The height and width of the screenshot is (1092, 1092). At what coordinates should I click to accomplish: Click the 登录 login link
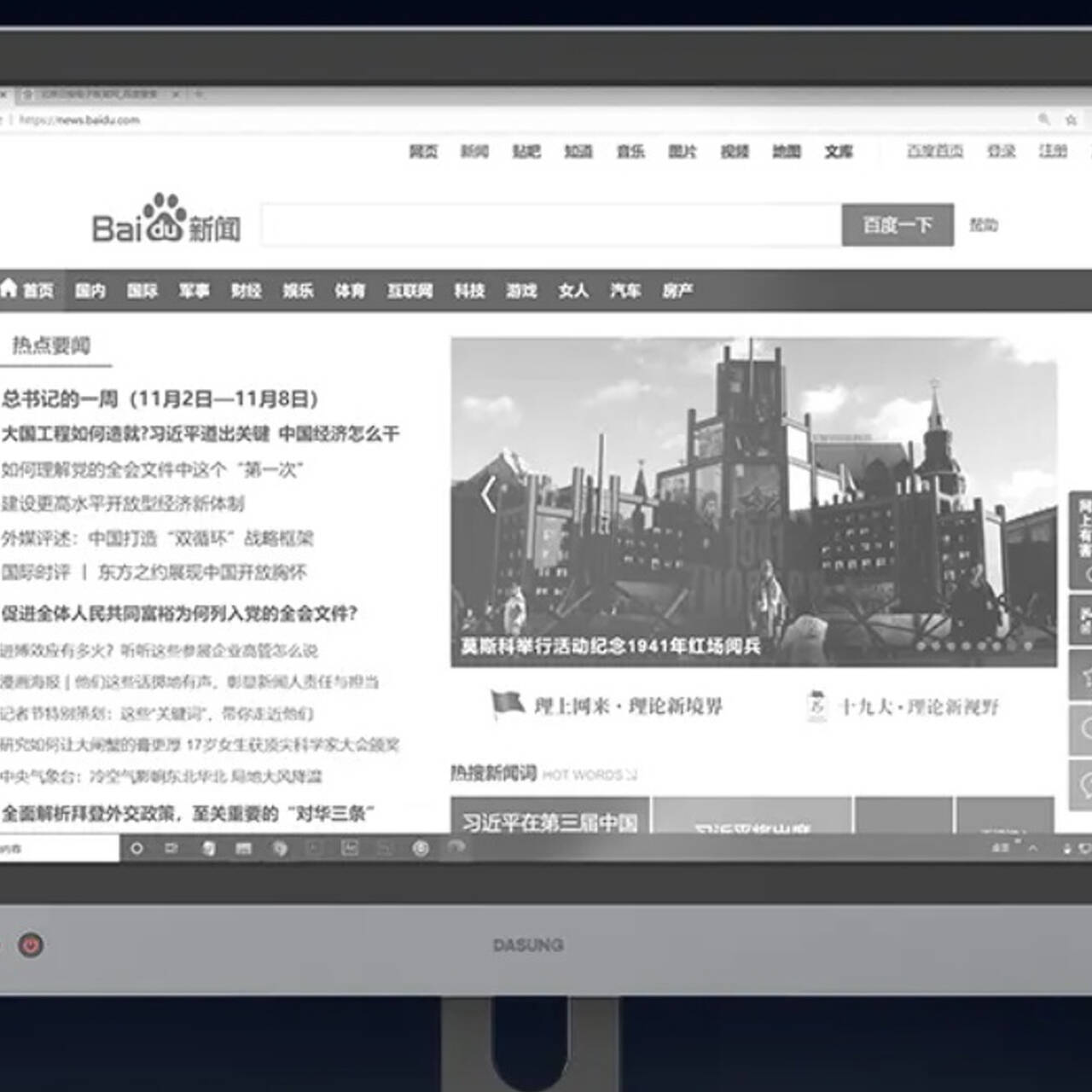pos(1002,151)
